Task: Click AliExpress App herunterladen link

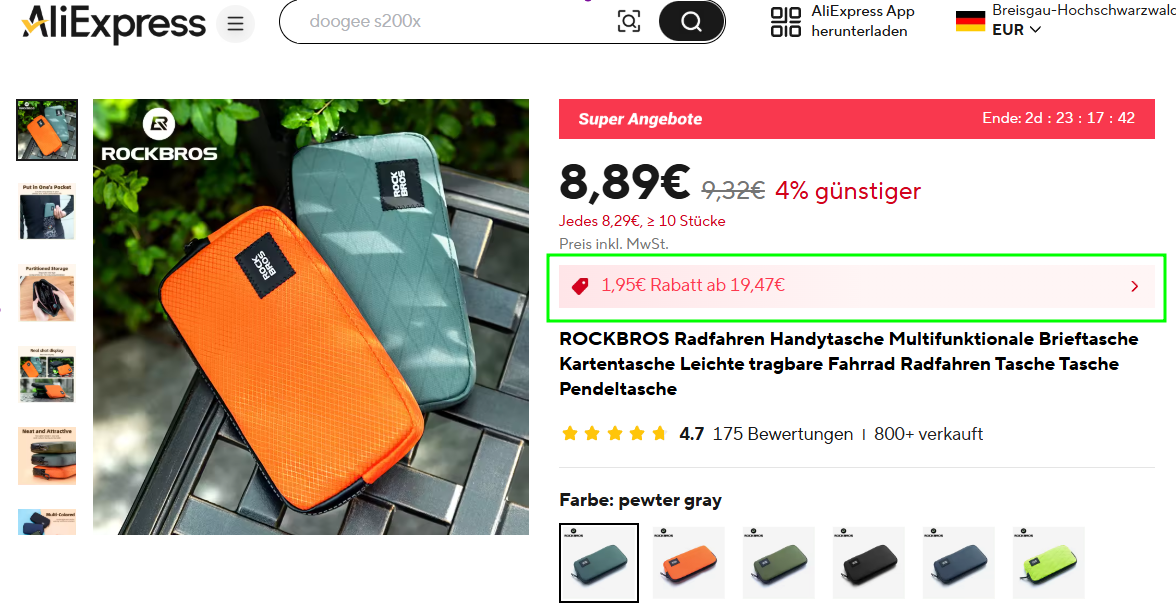Action: [x=862, y=21]
